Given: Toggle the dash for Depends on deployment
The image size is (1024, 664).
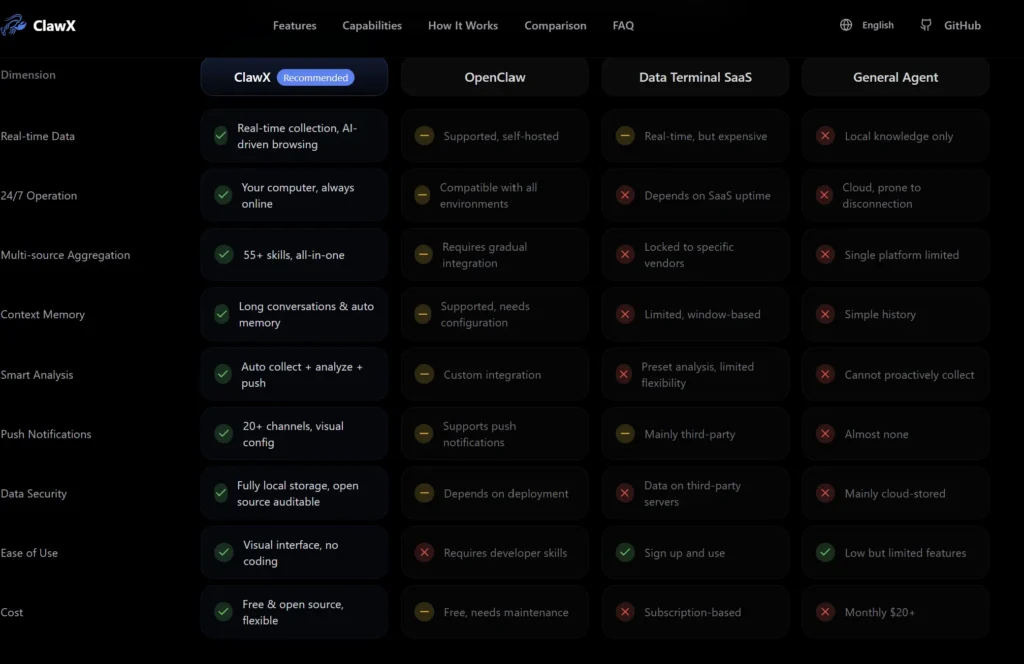Looking at the screenshot, I should [x=423, y=493].
